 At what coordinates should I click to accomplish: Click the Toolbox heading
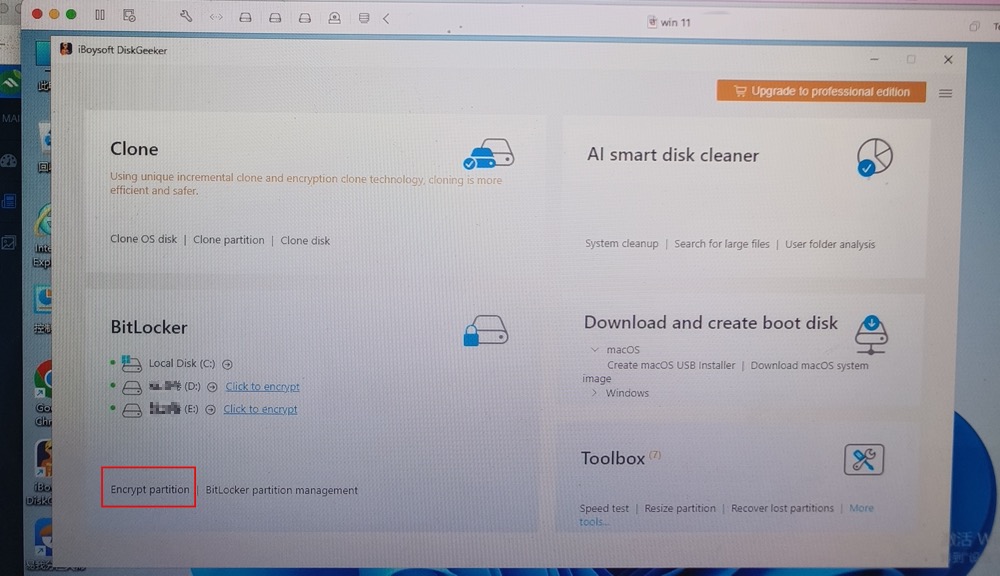click(x=613, y=459)
